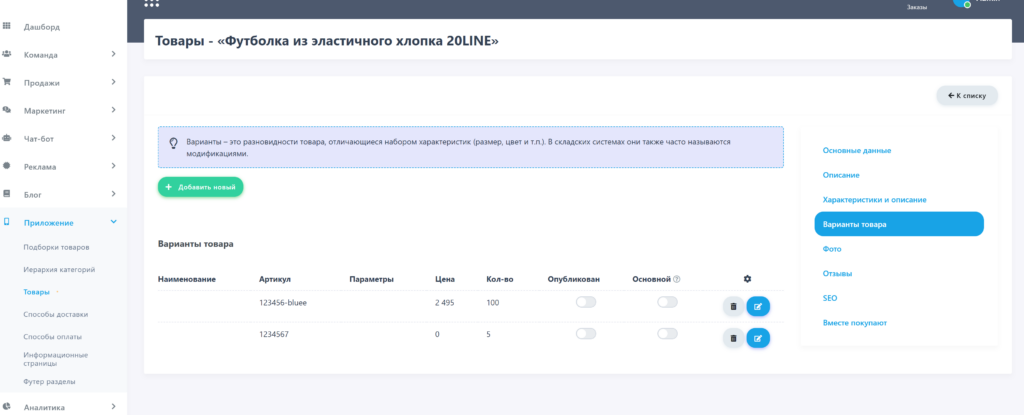Click article value 123456-bluee

[x=283, y=303]
